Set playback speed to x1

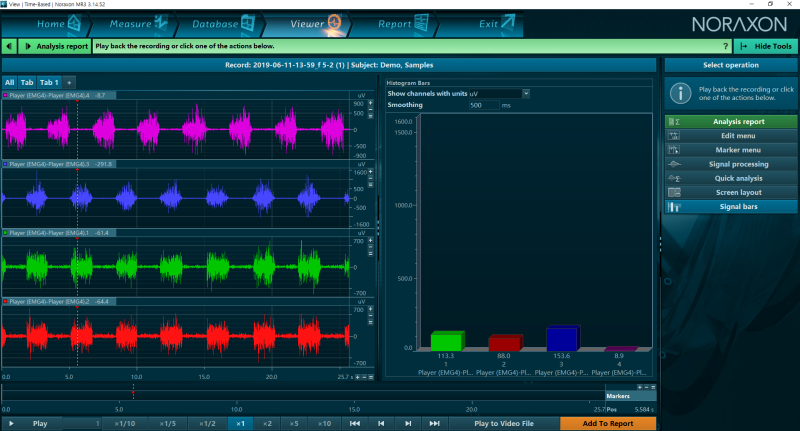click(x=240, y=423)
